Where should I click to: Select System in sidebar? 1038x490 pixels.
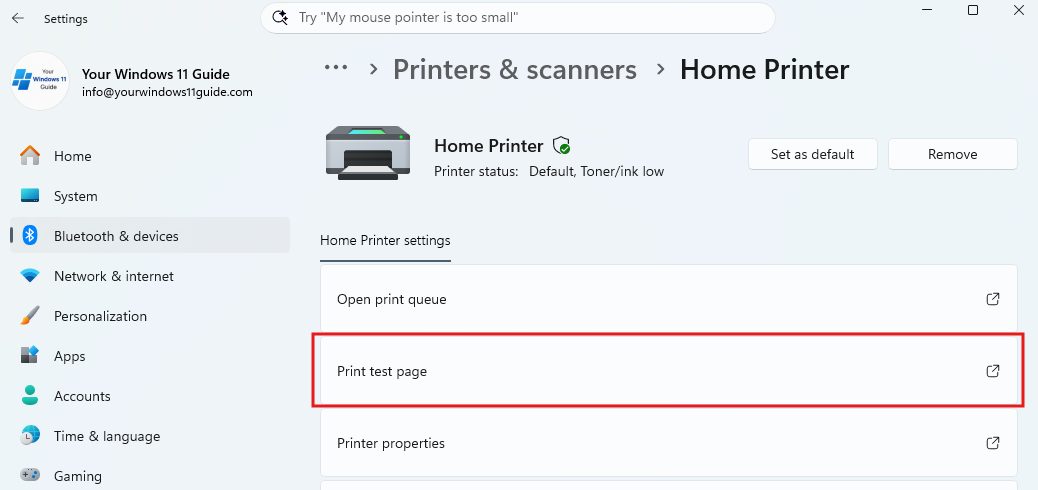click(150, 196)
